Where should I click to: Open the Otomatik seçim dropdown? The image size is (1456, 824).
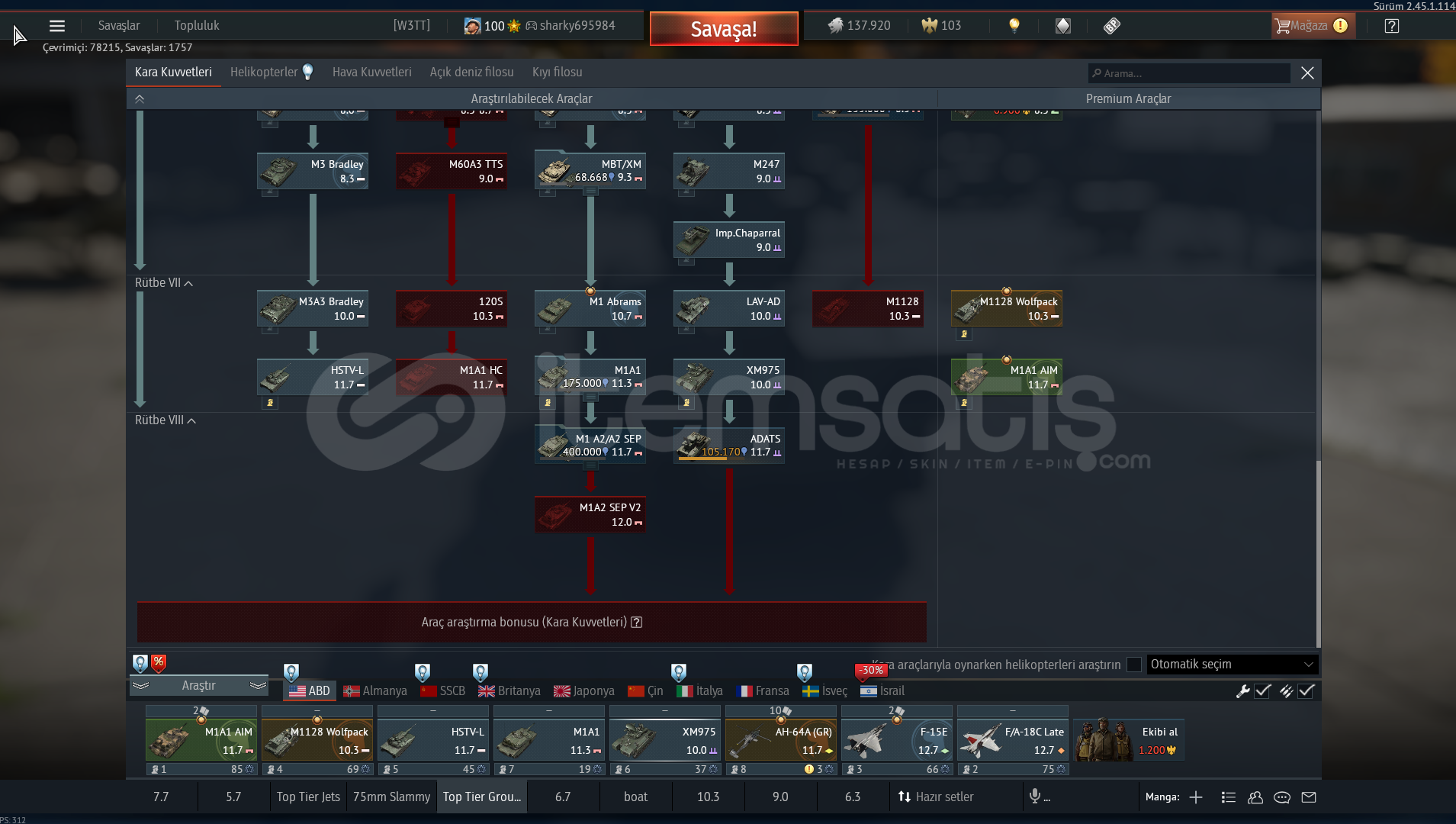click(x=1232, y=665)
